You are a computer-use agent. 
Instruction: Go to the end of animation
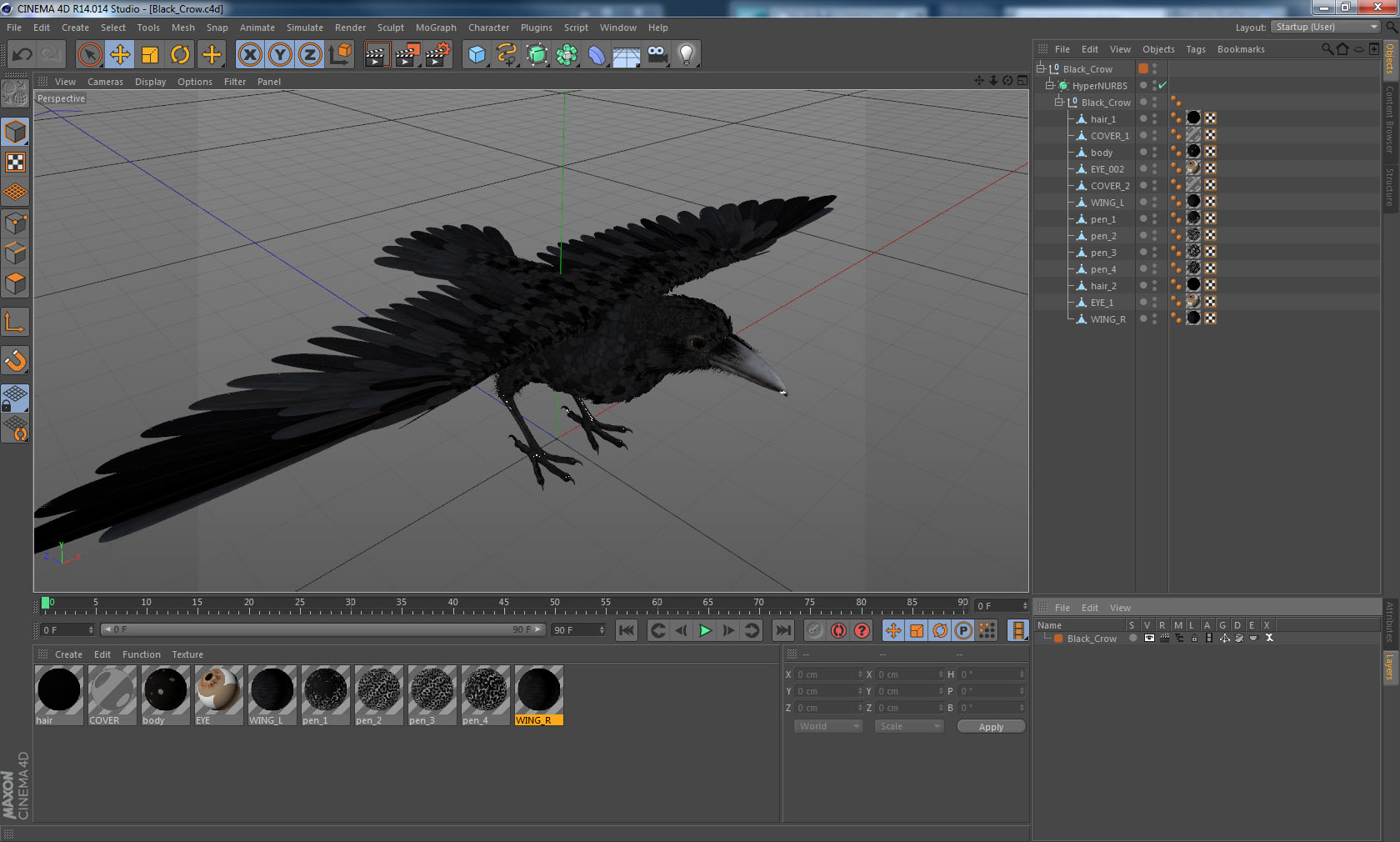pyautogui.click(x=783, y=630)
